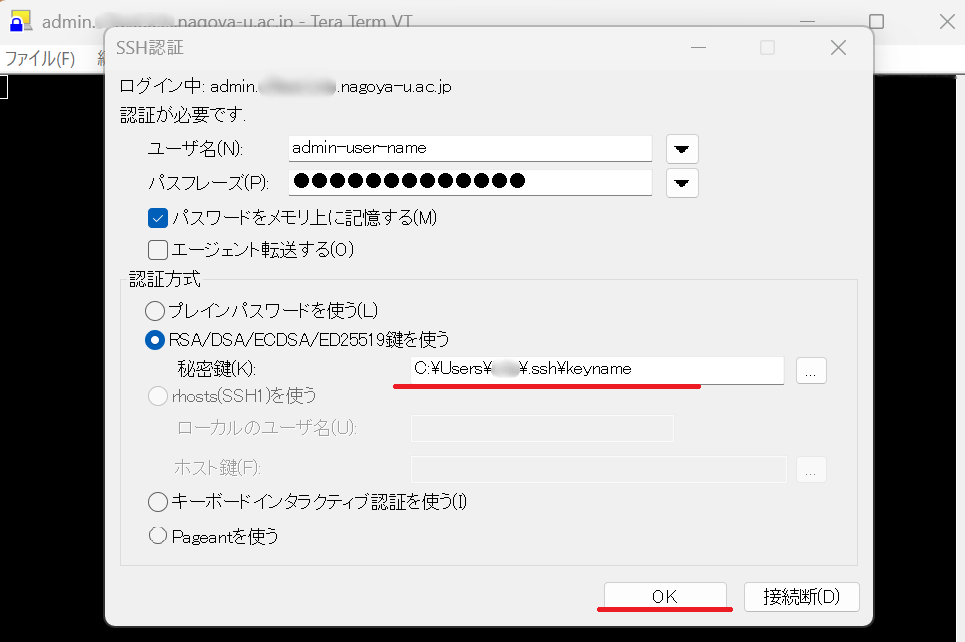This screenshot has height=642, width=965.
Task: Close the Tera Term main window
Action: coord(947,22)
